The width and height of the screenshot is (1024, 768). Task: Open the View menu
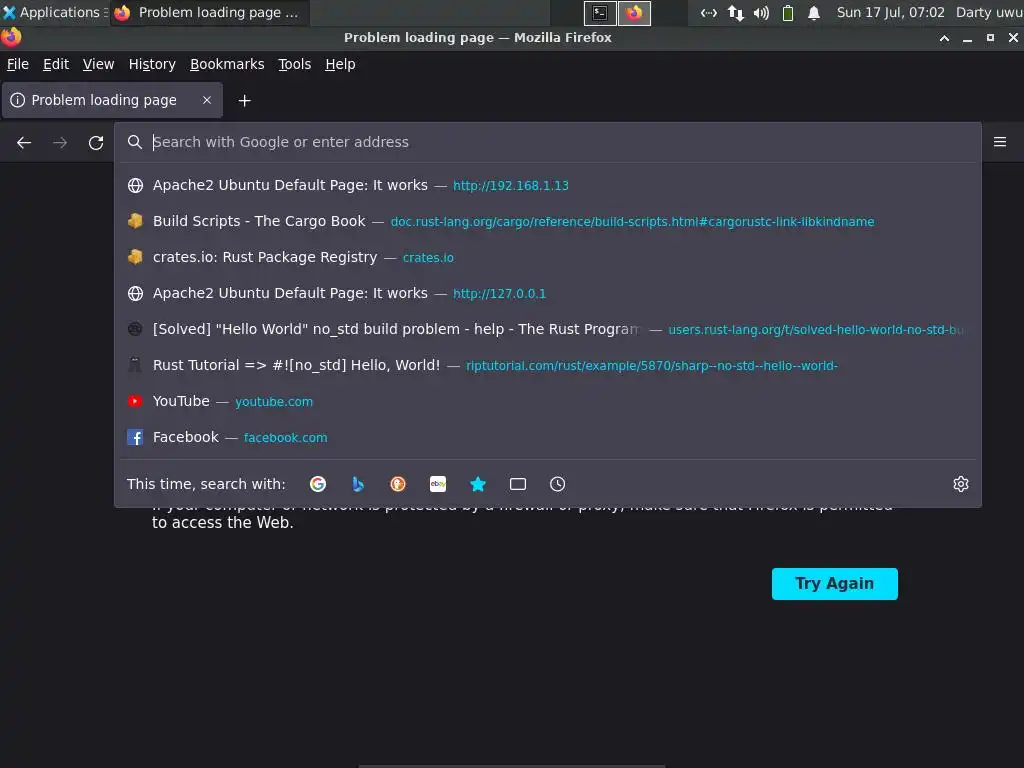tap(99, 64)
